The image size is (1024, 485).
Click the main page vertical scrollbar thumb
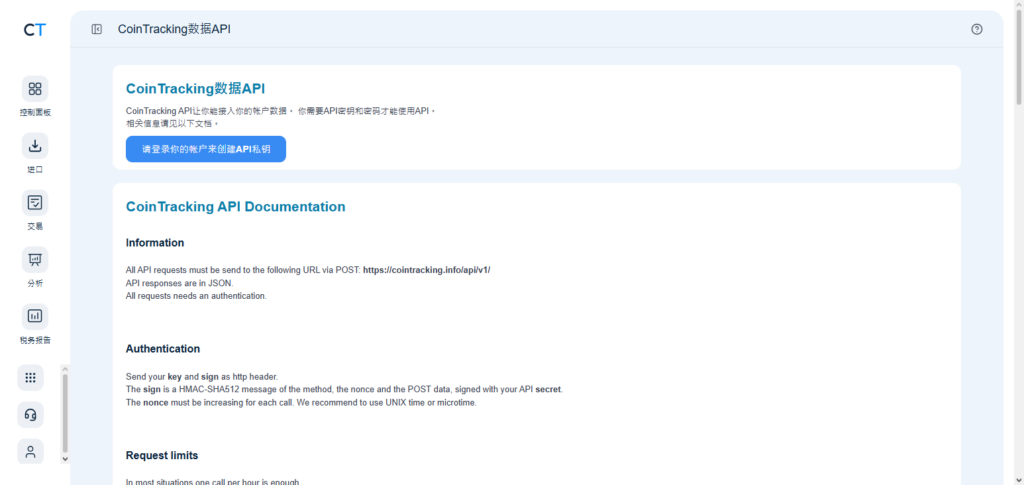1018,57
